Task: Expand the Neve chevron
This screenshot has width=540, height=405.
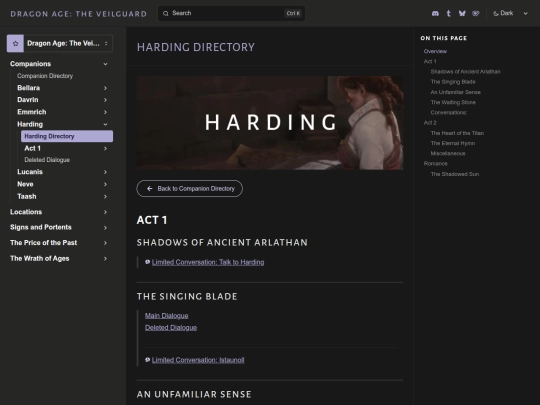Action: click(105, 184)
